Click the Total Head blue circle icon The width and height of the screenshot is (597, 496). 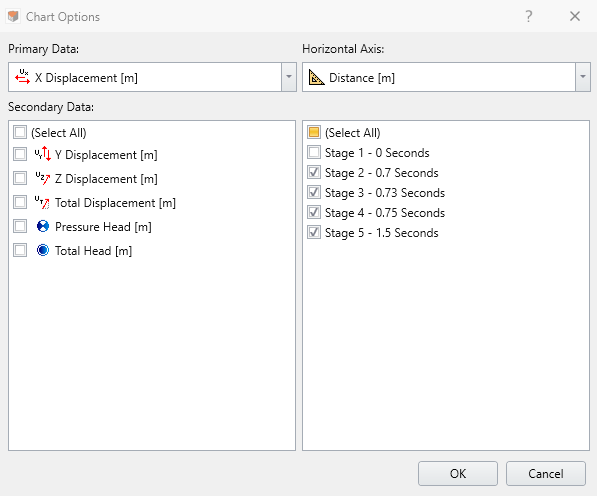(43, 250)
